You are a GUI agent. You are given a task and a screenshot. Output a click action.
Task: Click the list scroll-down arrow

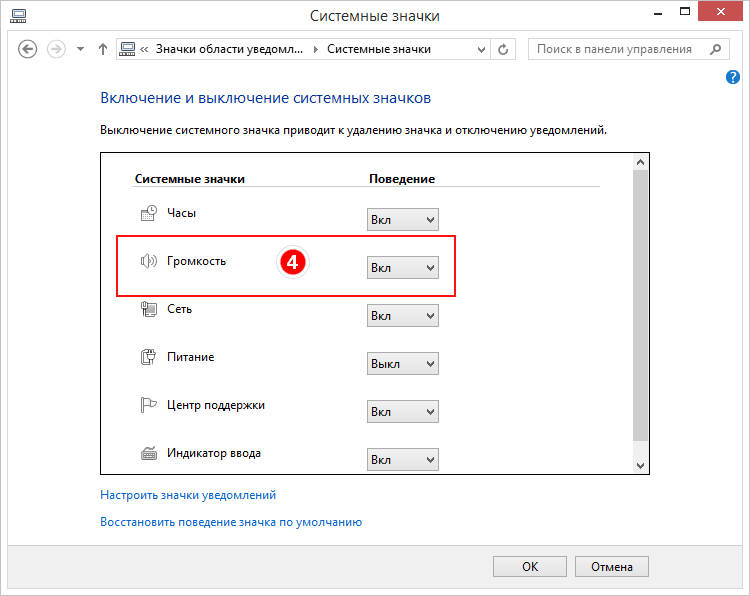[x=640, y=465]
